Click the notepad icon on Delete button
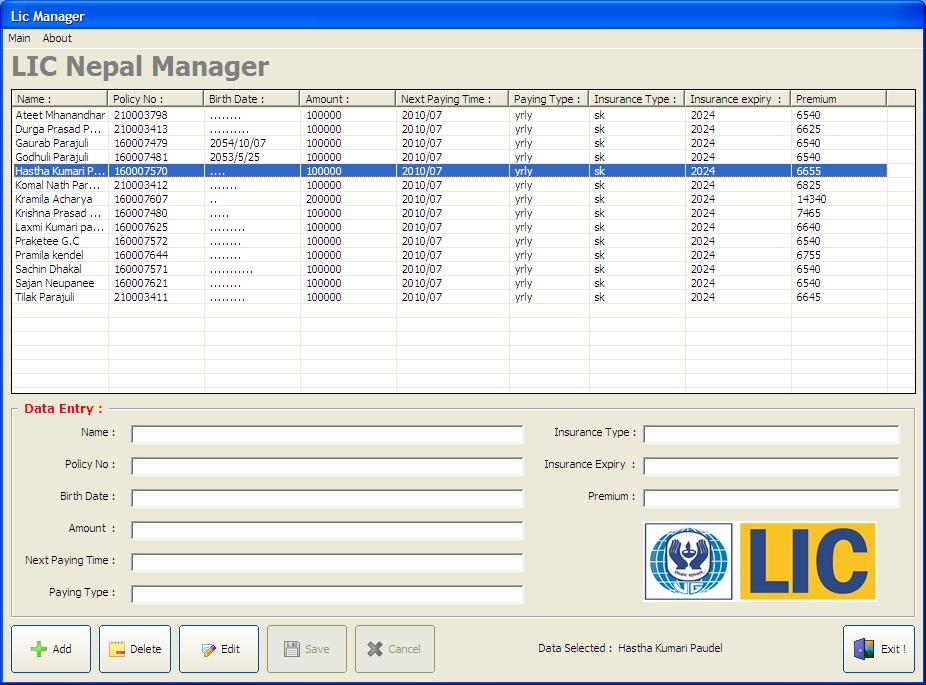 tap(117, 649)
